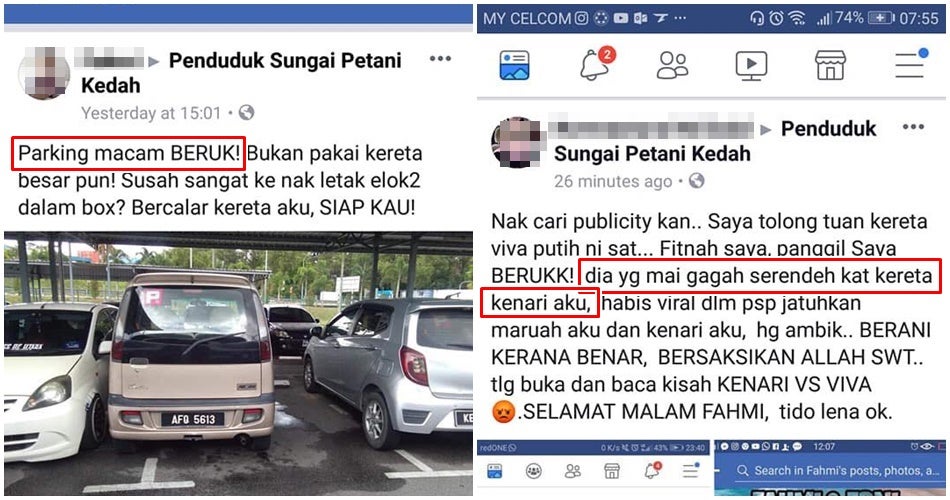Open notifications bell with 2 badge
Screen dimensions: 950x500
596,64
